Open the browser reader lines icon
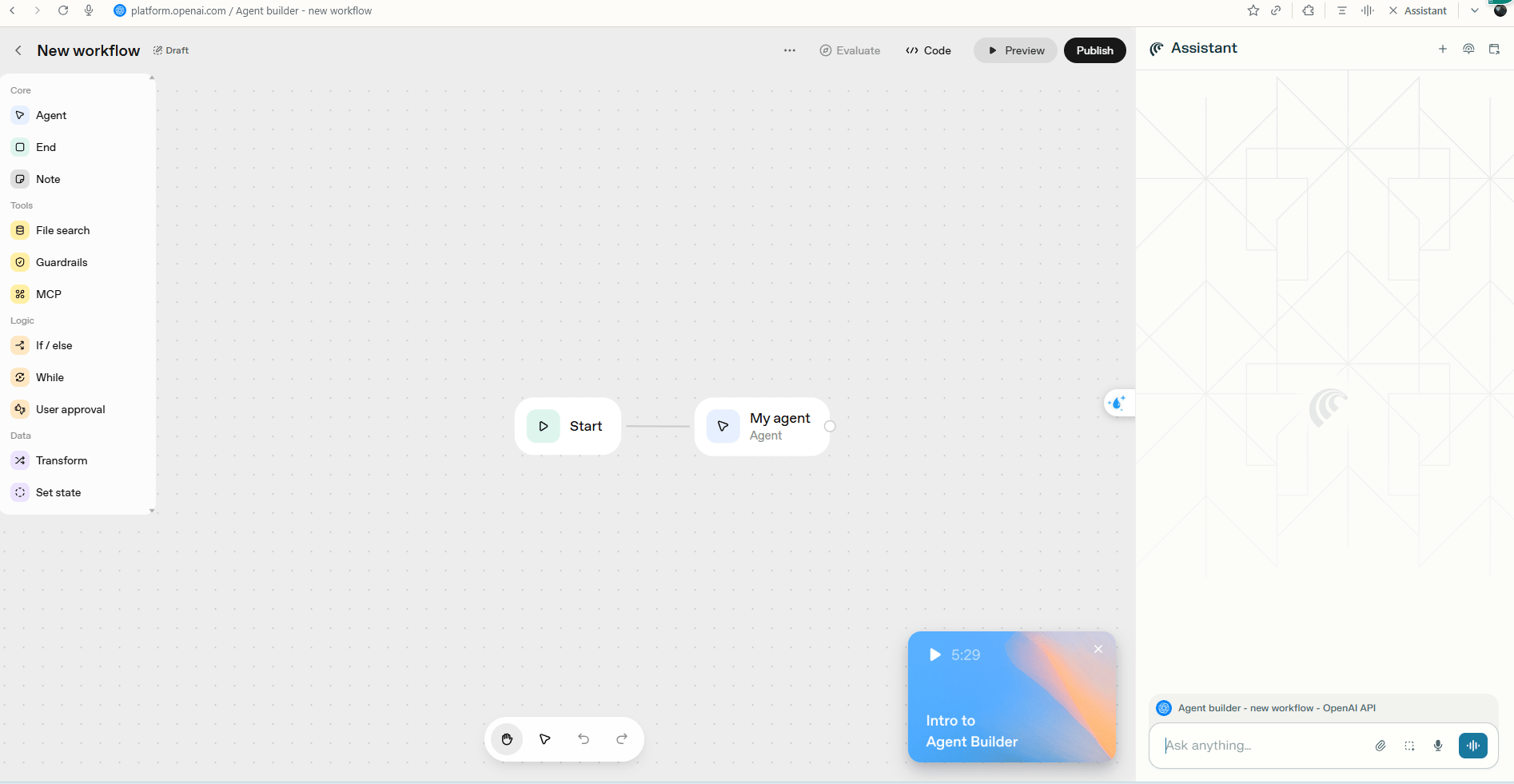Viewport: 1514px width, 784px height. click(1342, 10)
